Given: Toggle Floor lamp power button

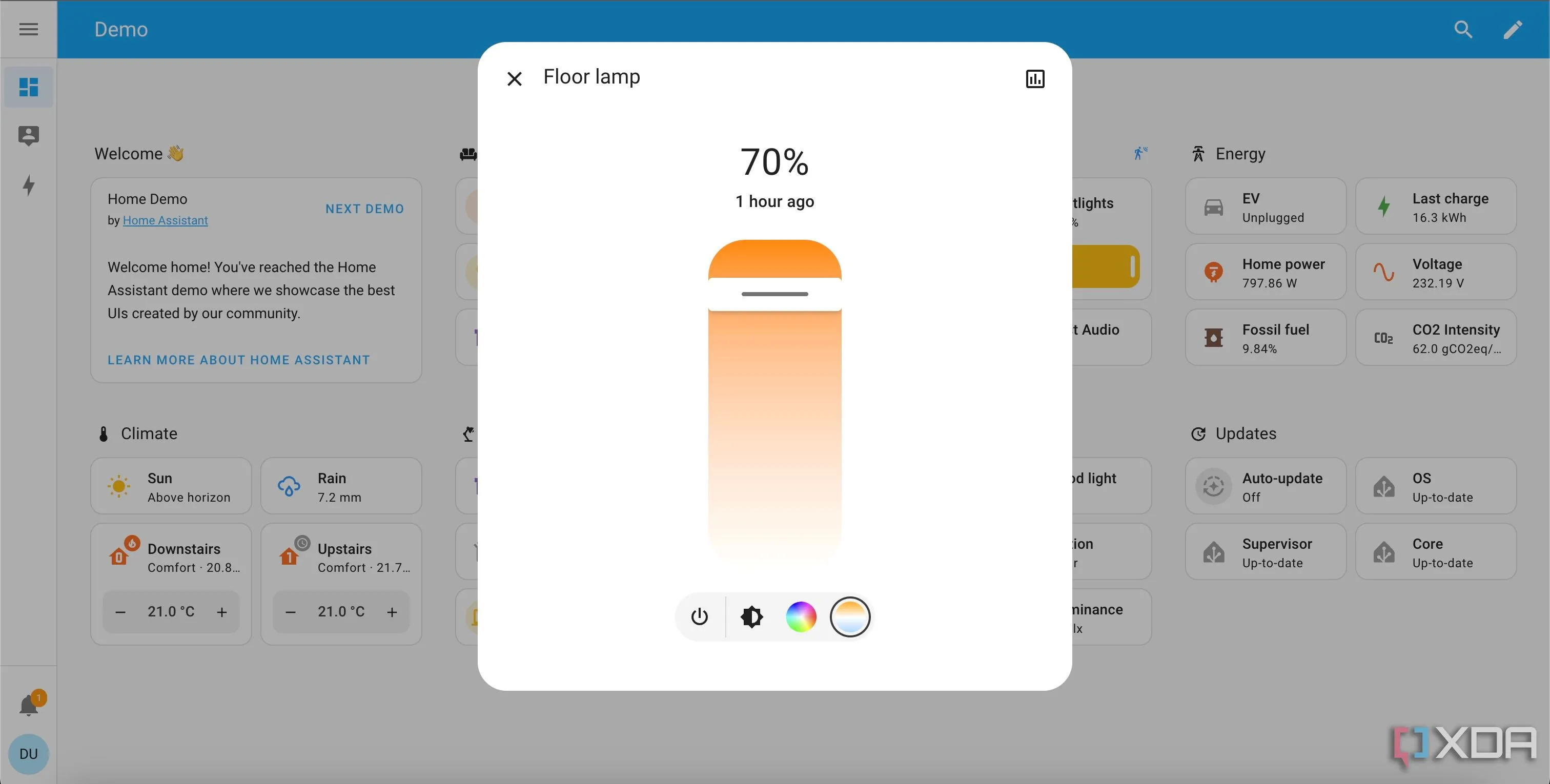Looking at the screenshot, I should pyautogui.click(x=699, y=617).
